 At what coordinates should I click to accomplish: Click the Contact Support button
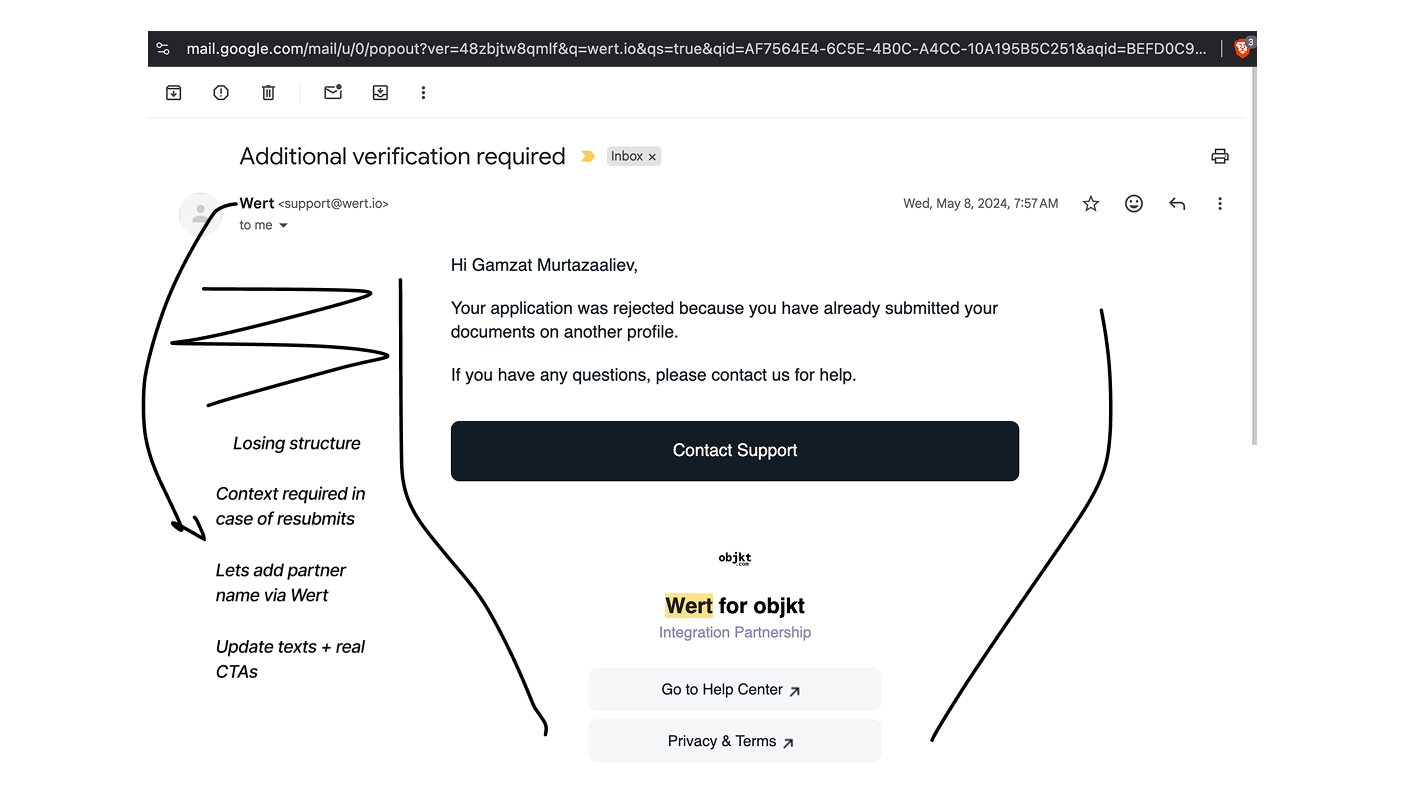click(x=735, y=451)
